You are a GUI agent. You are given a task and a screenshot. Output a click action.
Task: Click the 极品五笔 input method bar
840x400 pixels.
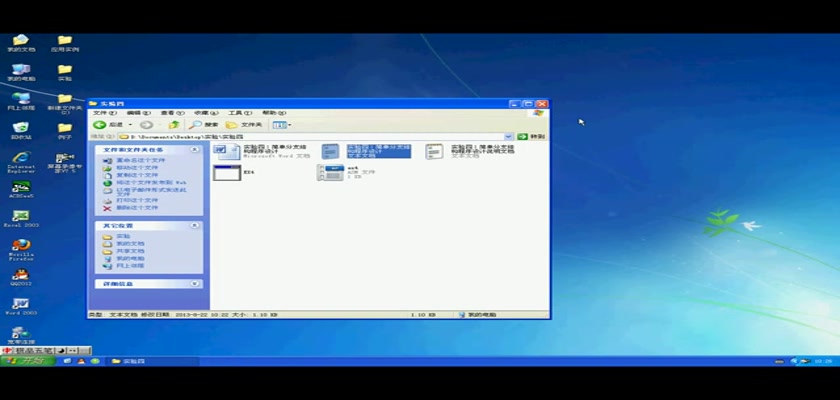click(x=46, y=351)
